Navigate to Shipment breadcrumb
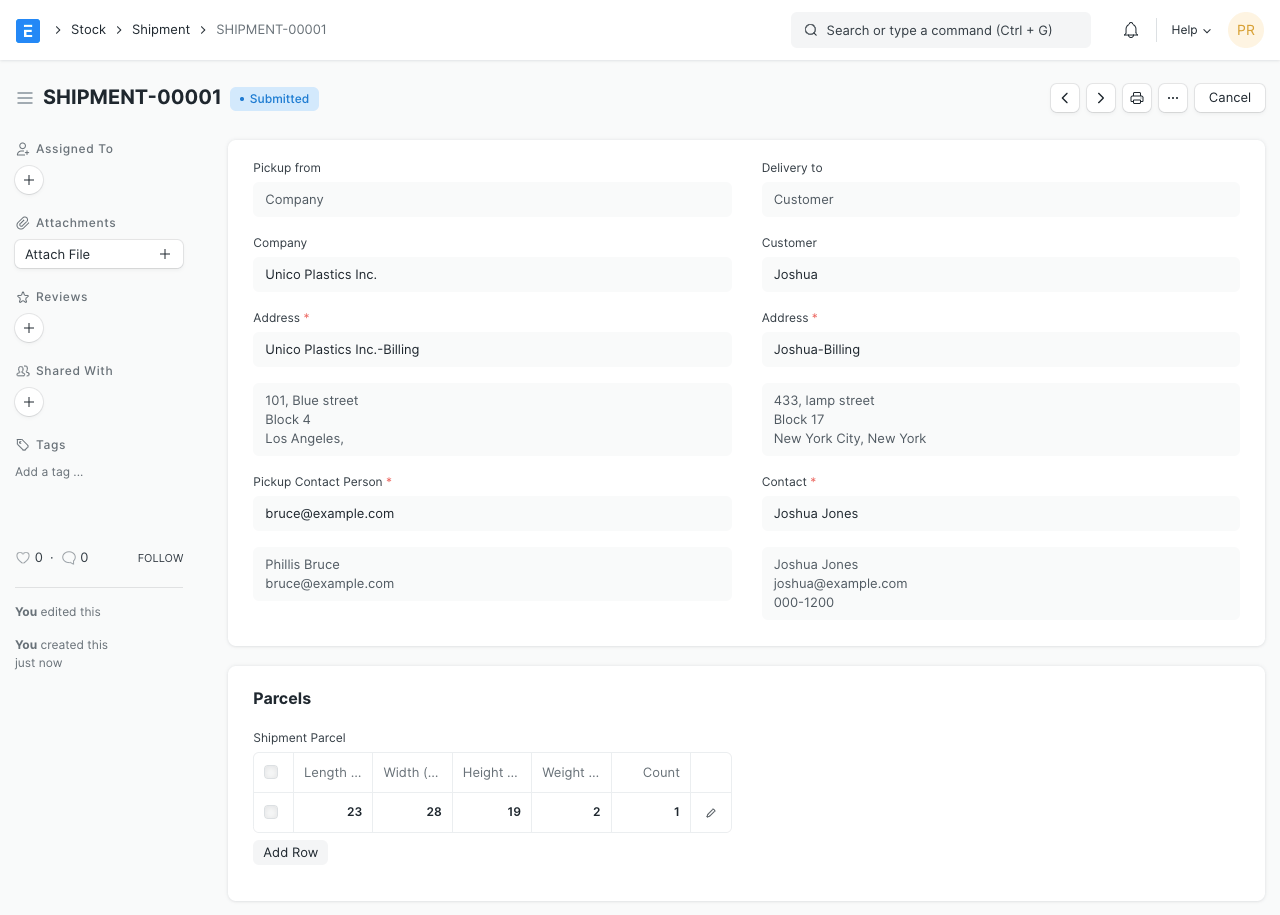 point(161,30)
